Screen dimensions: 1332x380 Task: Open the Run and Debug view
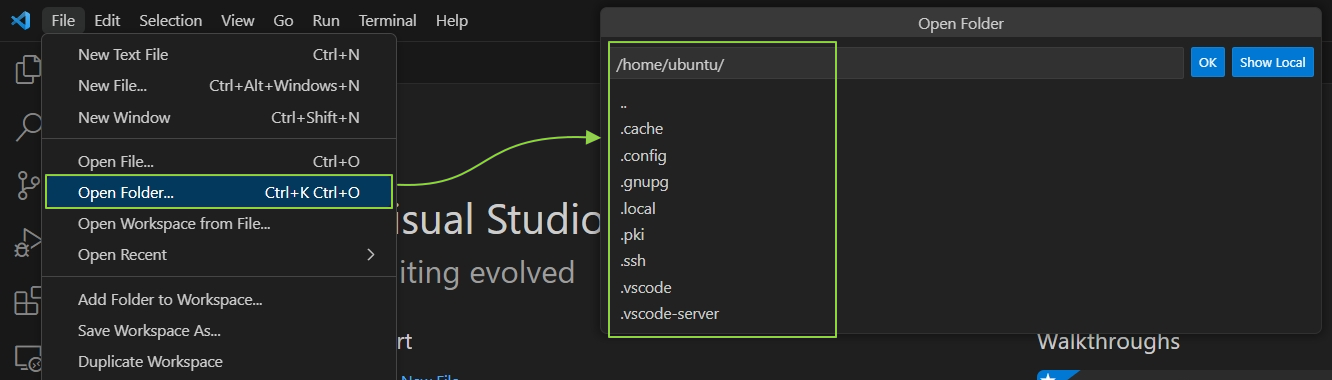27,243
